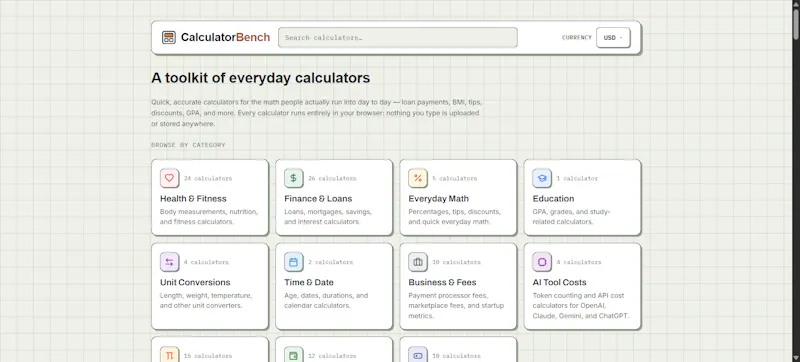Click the Everyday Math description about tips, discounts
This screenshot has height=362, width=800.
click(455, 217)
